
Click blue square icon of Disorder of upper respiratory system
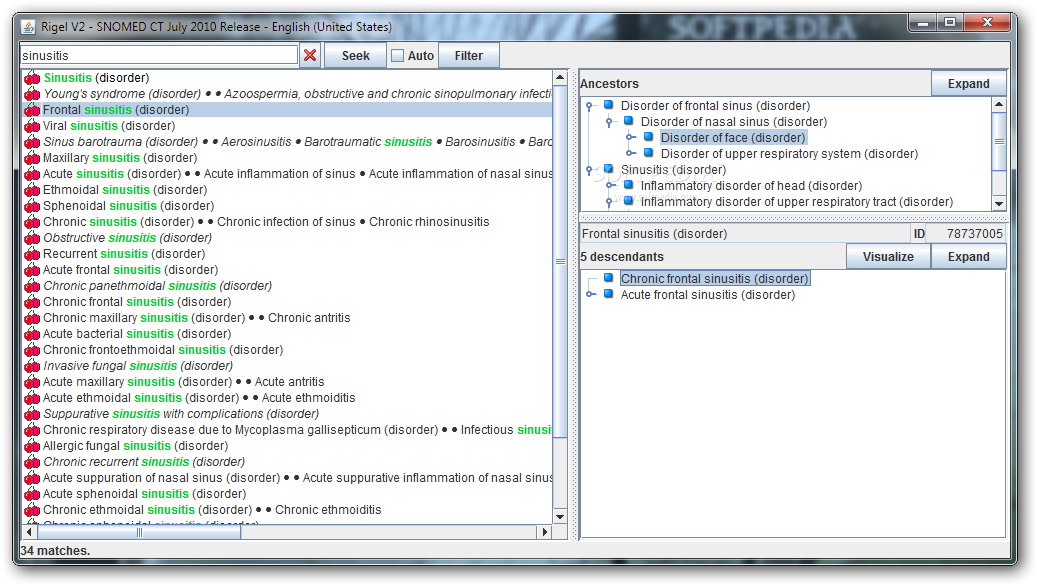[649, 153]
